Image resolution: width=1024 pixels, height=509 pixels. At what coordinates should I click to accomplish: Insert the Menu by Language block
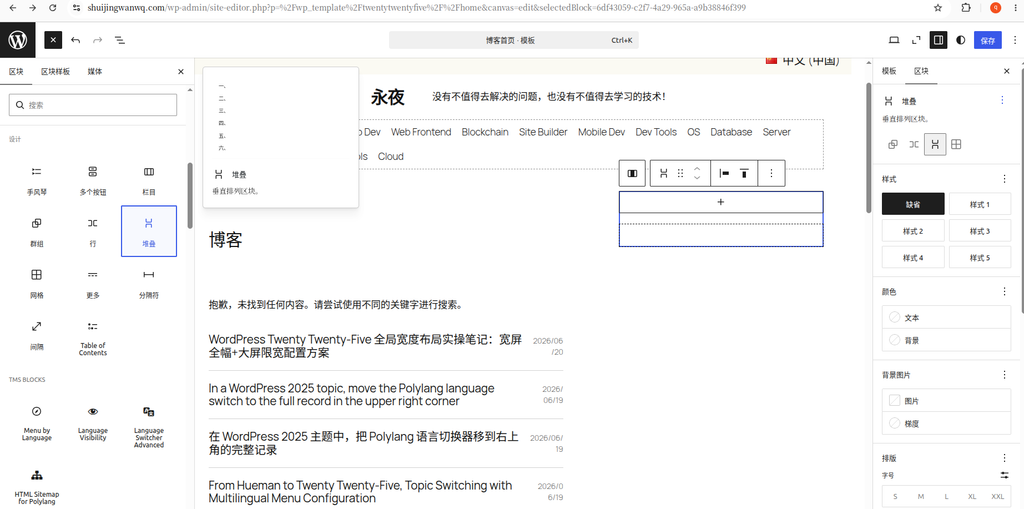pos(37,423)
